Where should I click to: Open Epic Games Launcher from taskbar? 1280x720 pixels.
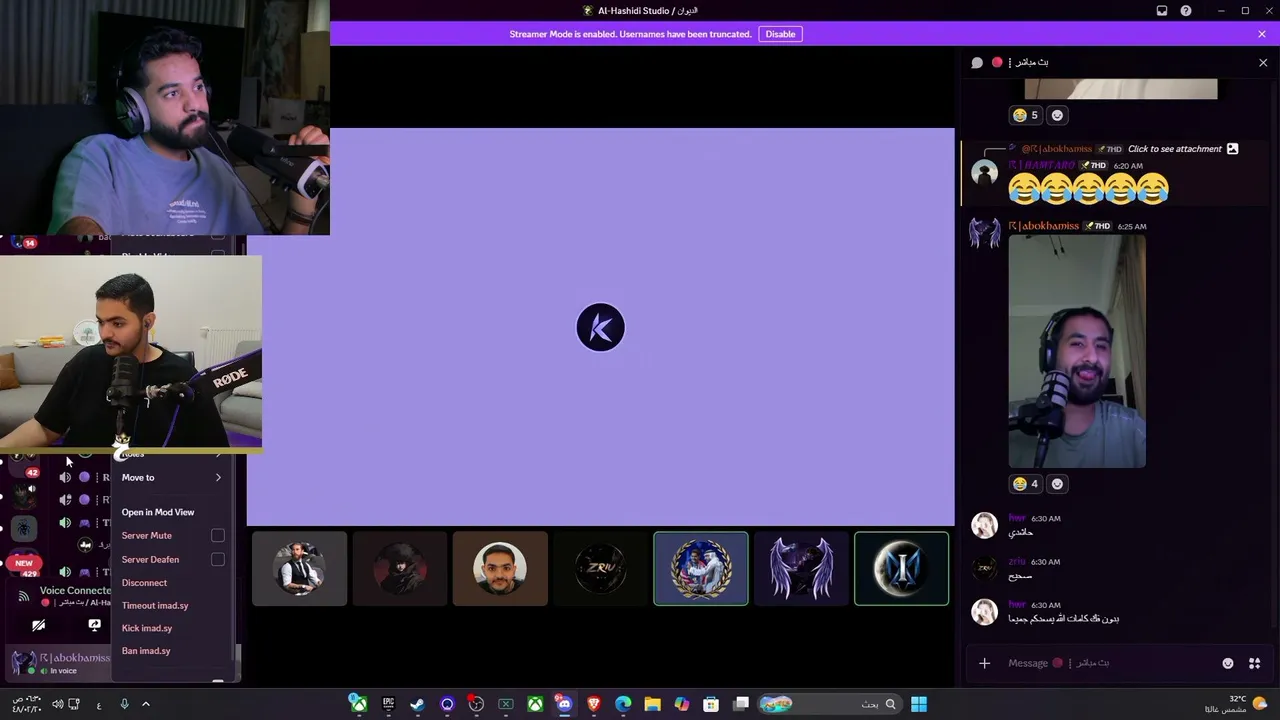click(388, 704)
